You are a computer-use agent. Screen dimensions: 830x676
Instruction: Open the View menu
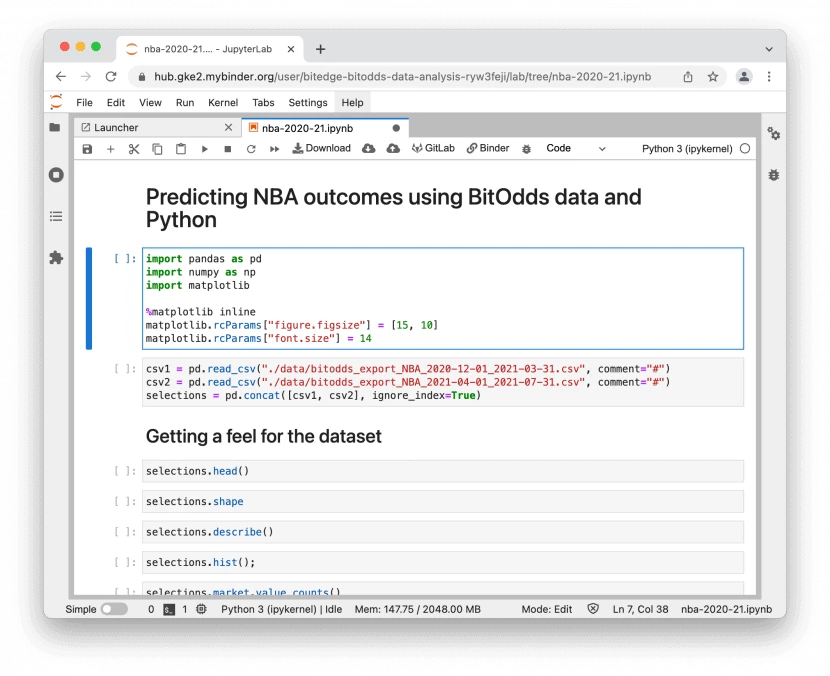click(150, 103)
